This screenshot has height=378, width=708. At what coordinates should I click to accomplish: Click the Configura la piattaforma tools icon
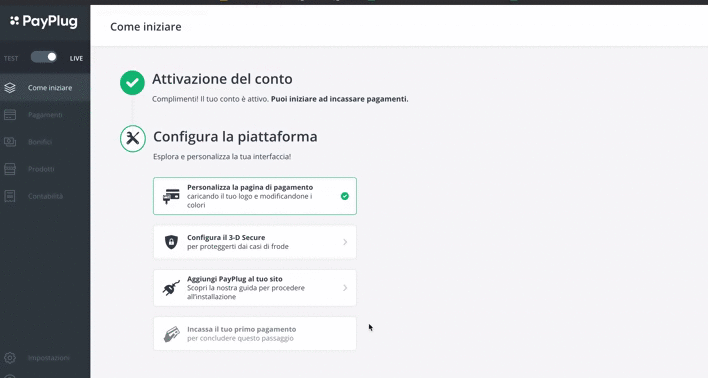(x=133, y=138)
